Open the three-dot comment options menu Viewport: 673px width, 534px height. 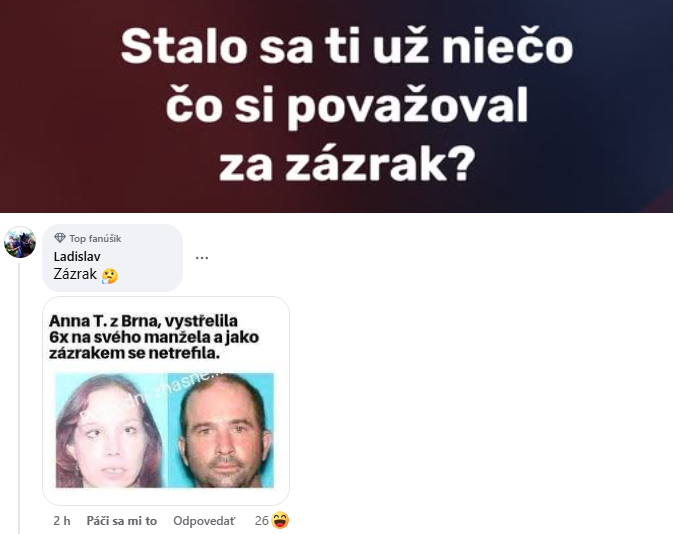click(x=202, y=258)
